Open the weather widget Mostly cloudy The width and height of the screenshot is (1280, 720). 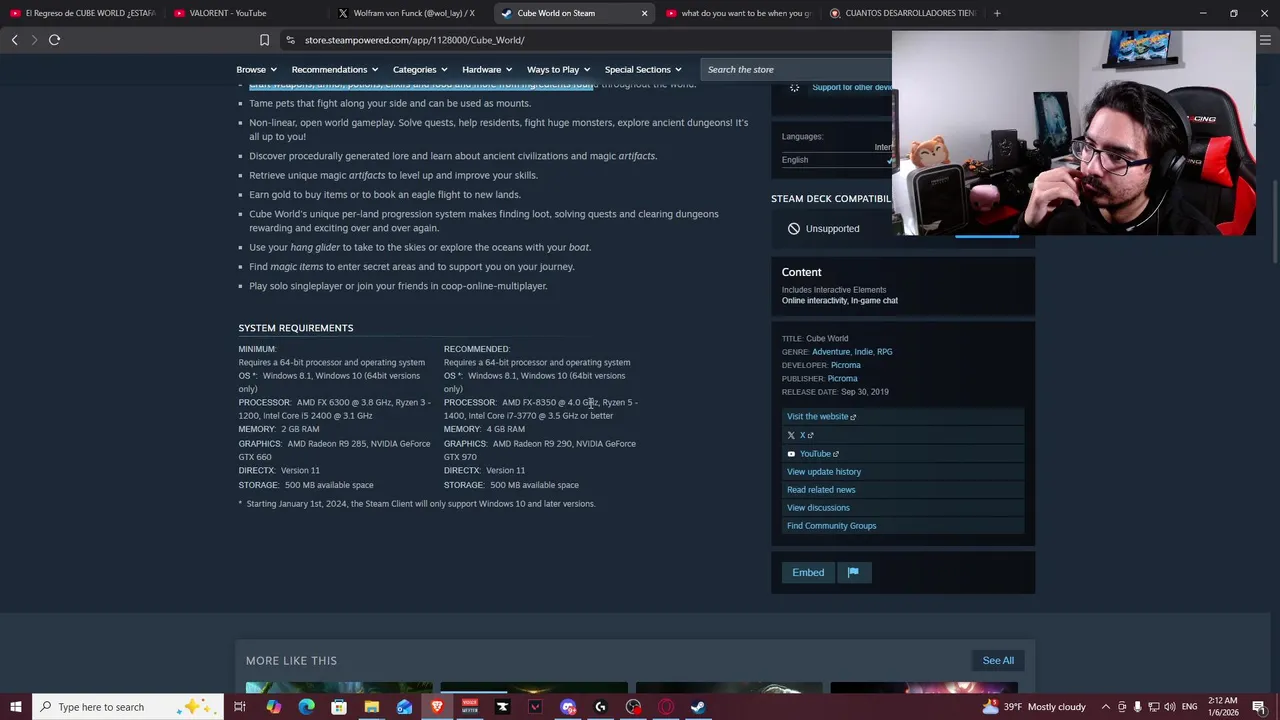click(x=1035, y=707)
